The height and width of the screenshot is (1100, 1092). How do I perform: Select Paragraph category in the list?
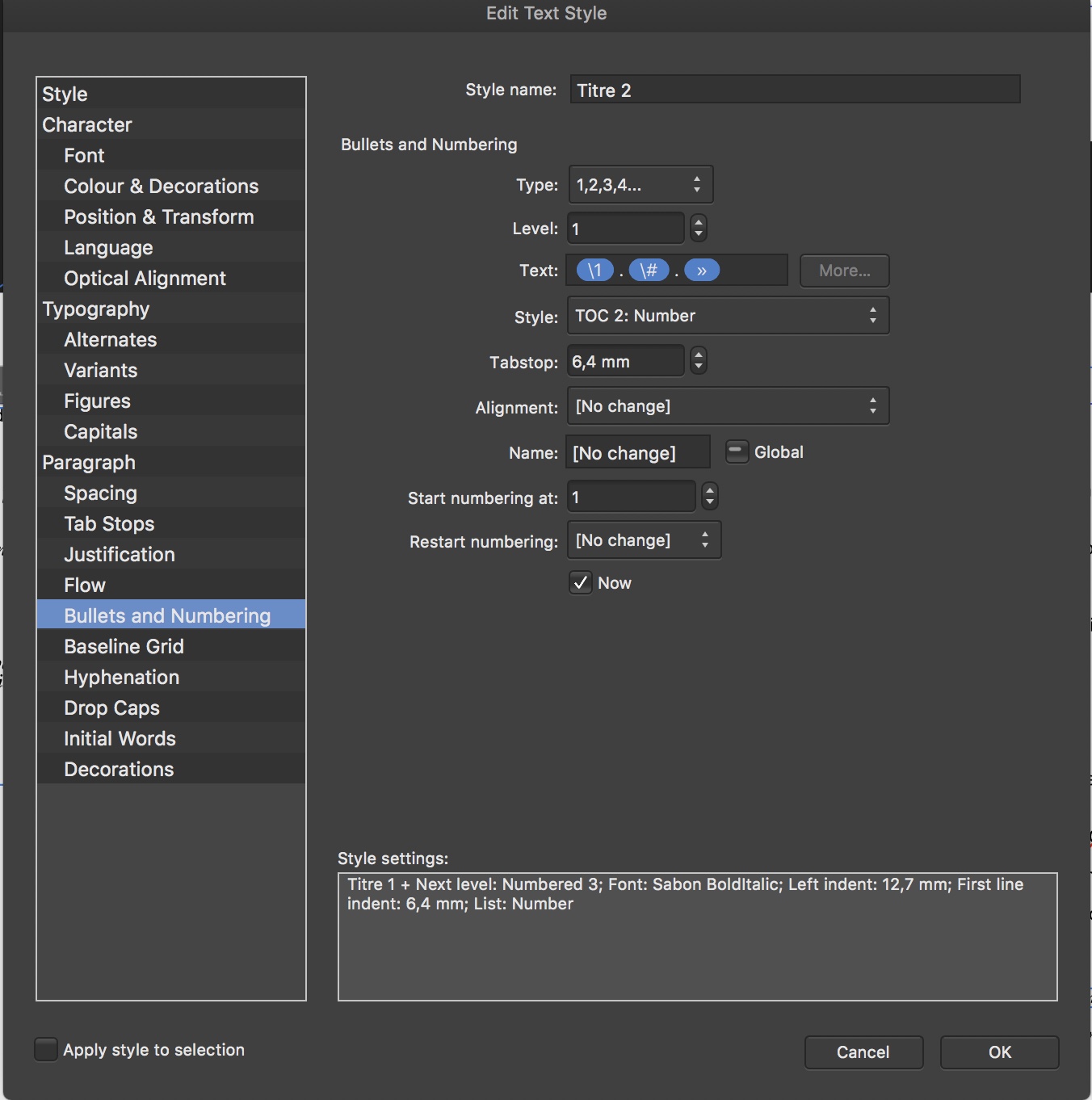[171, 462]
